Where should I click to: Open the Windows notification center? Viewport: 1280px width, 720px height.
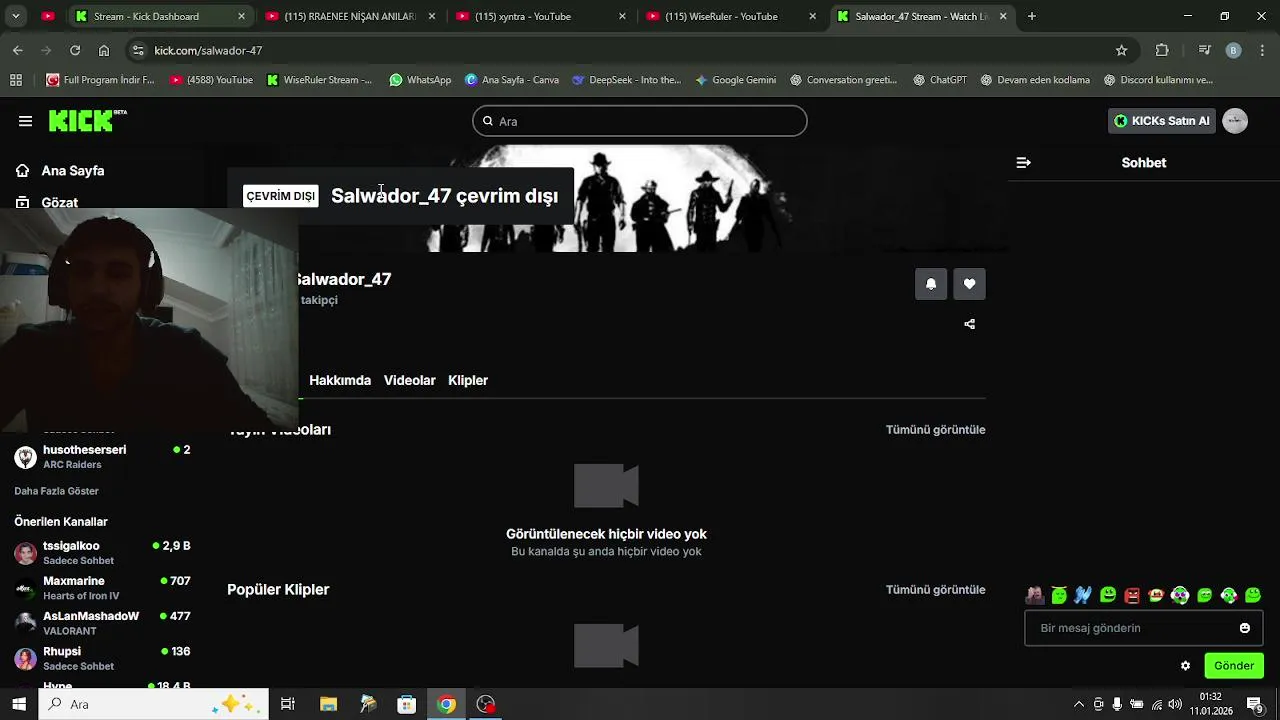click(x=1255, y=704)
